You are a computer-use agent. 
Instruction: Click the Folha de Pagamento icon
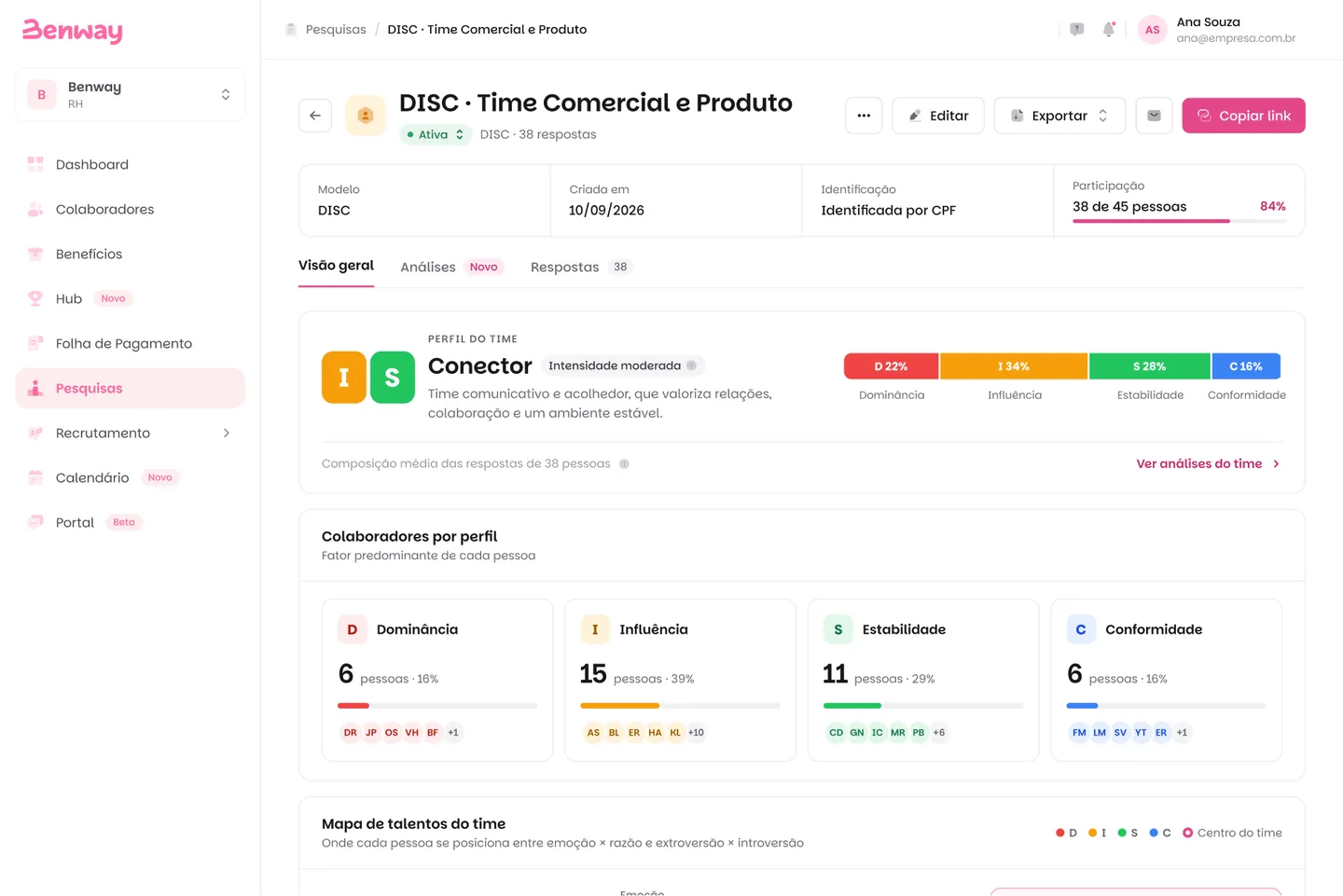point(35,343)
